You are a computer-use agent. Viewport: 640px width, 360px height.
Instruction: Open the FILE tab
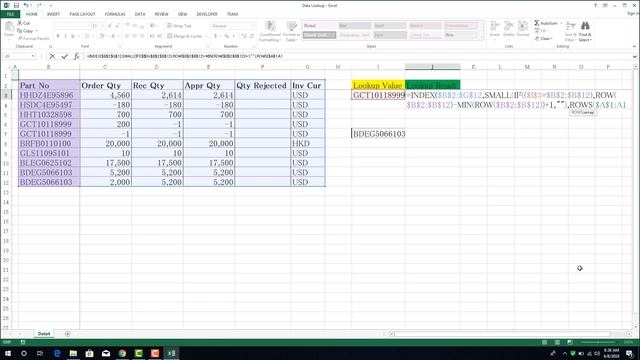pos(10,14)
